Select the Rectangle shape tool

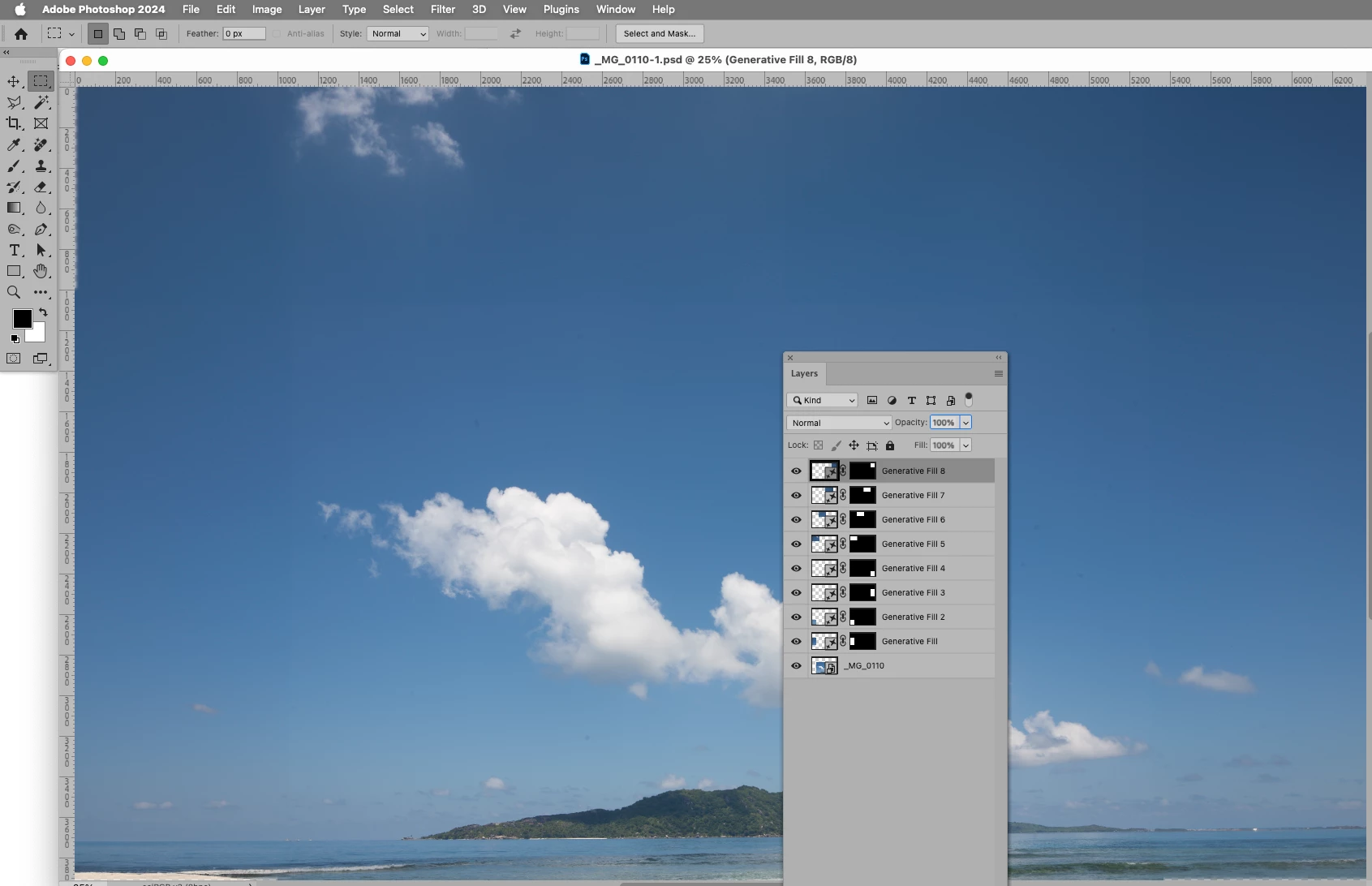click(14, 271)
